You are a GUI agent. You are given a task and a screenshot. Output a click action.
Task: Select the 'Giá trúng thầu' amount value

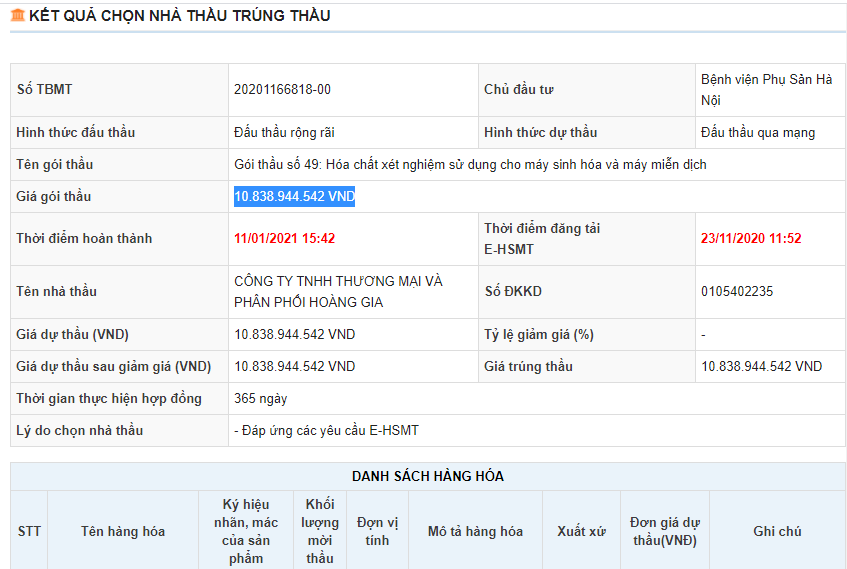click(x=762, y=366)
